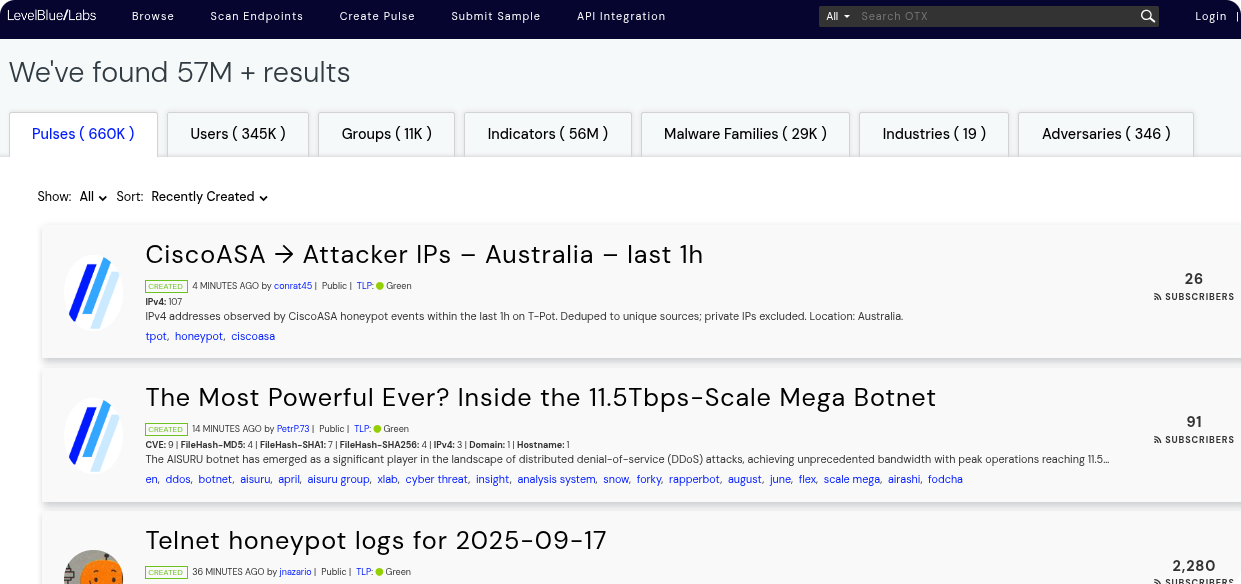The width and height of the screenshot is (1241, 584).
Task: Go to Create Pulse page
Action: 377,16
